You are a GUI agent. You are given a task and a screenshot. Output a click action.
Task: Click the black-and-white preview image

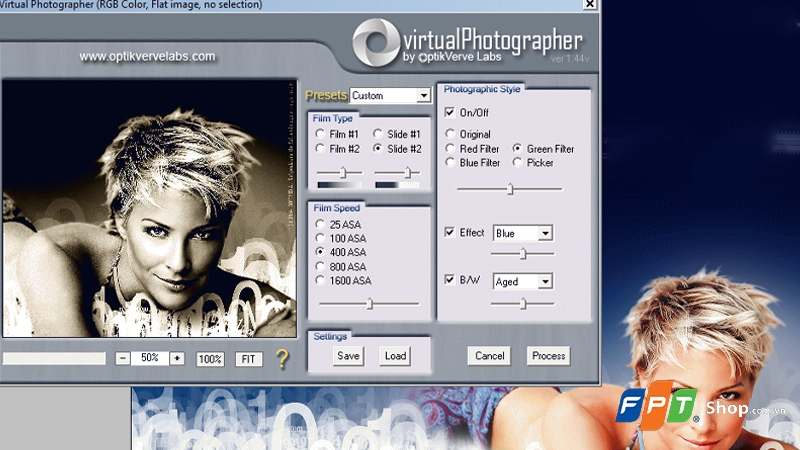pyautogui.click(x=149, y=208)
